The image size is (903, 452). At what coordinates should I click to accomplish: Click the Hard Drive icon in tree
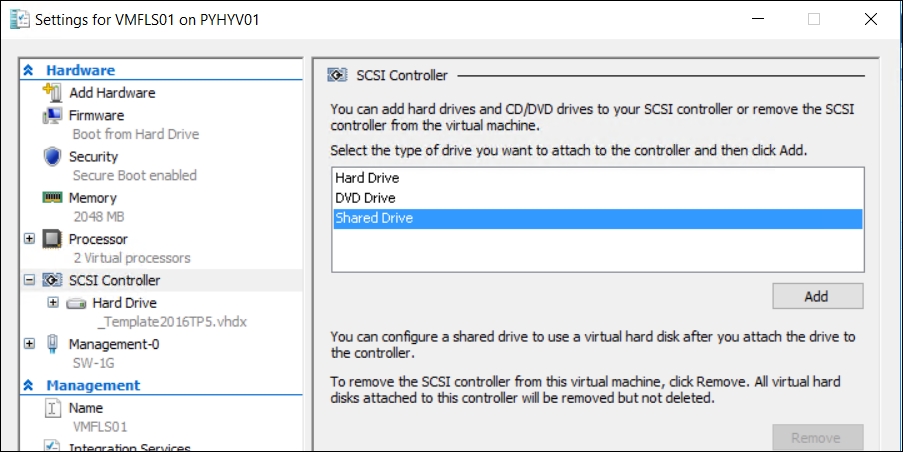76,303
